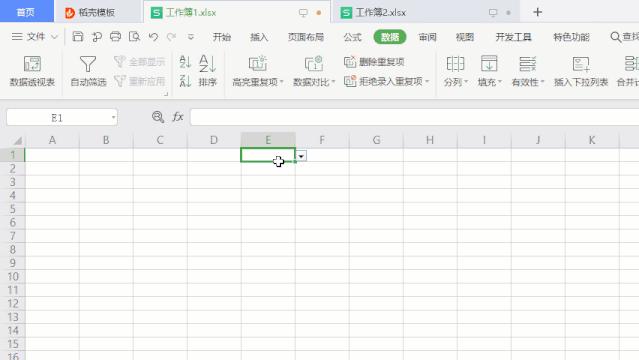Open the filter group dialog launcher
Image resolution: width=639 pixels, height=360 pixels.
[166, 94]
